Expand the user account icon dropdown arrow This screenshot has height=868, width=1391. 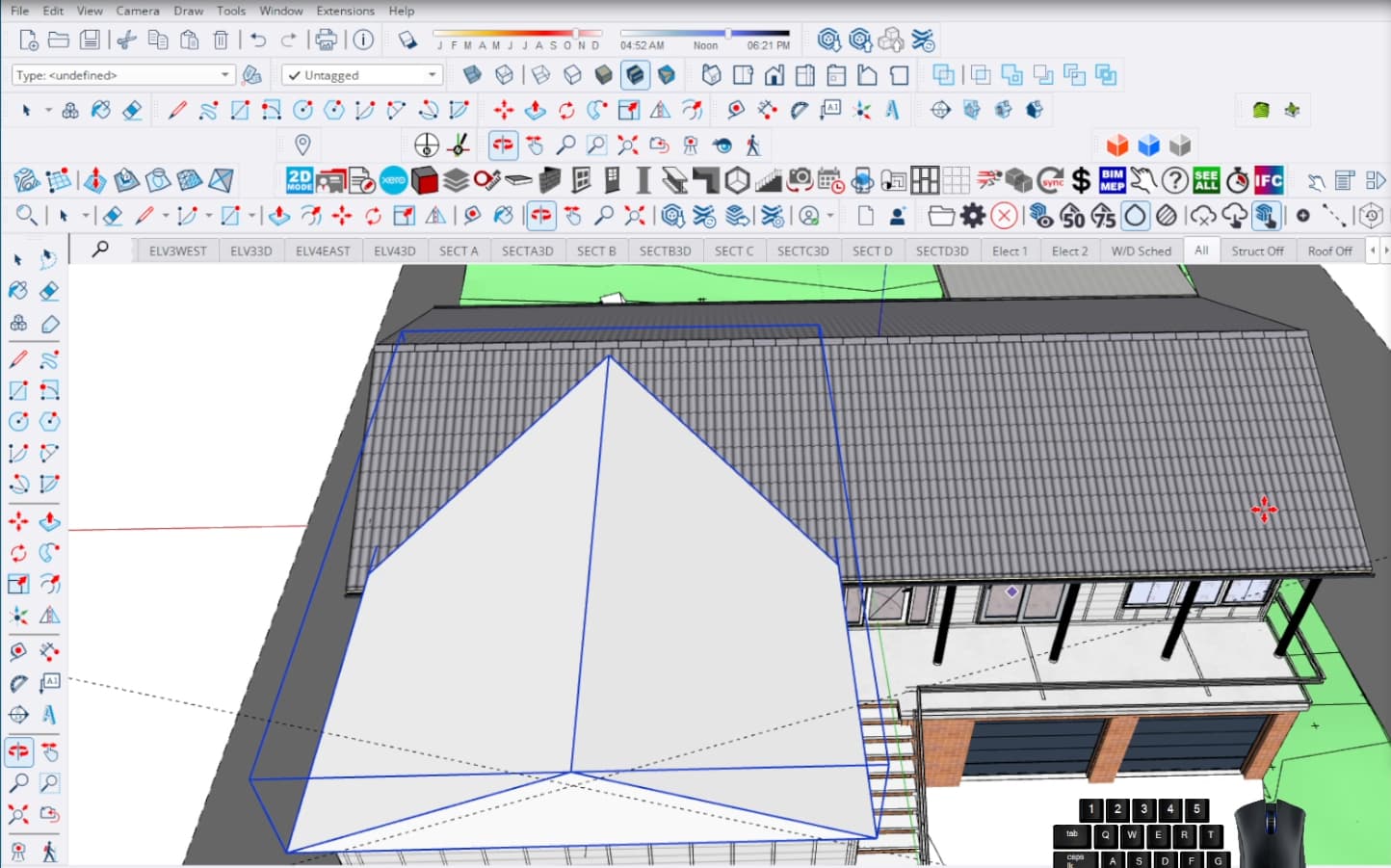coord(830,216)
